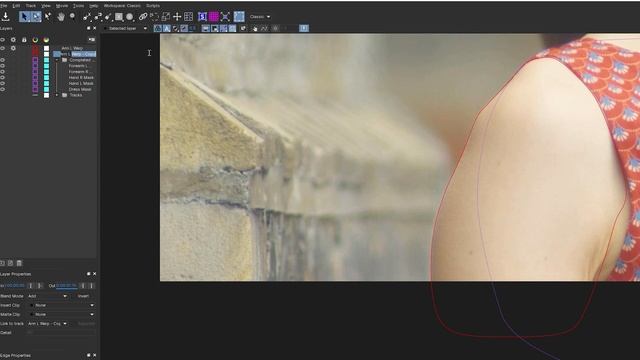The width and height of the screenshot is (640, 360).
Task: Open the Movie menu
Action: click(x=62, y=6)
